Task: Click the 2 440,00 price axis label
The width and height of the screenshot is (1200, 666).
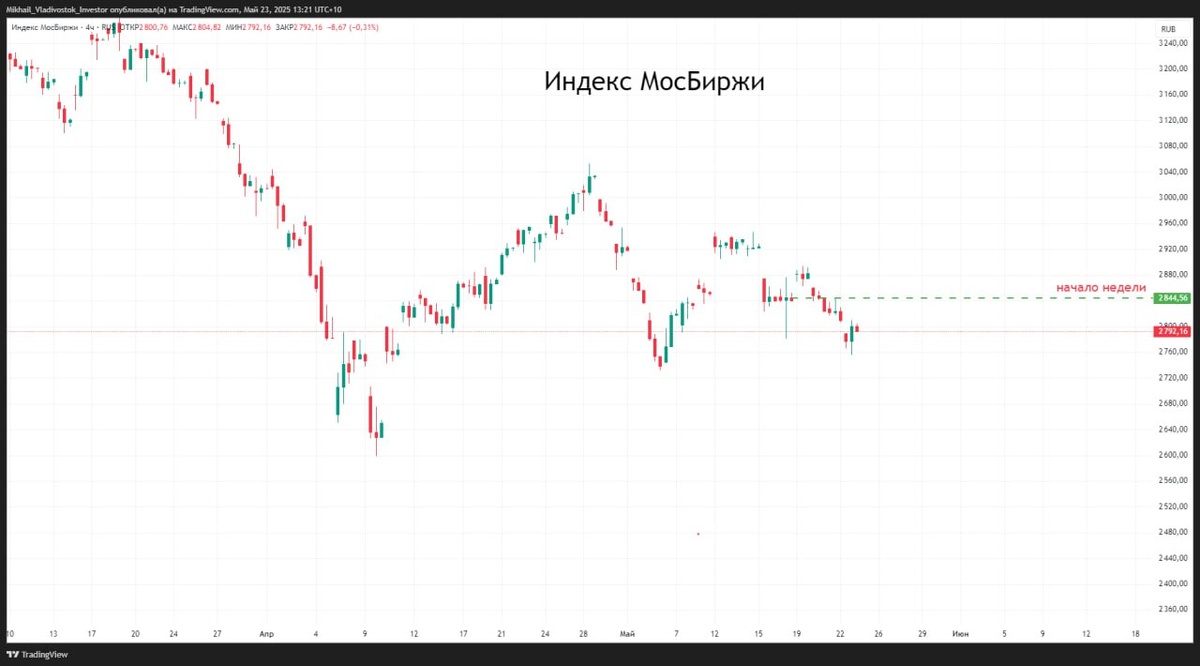Action: tap(1172, 556)
